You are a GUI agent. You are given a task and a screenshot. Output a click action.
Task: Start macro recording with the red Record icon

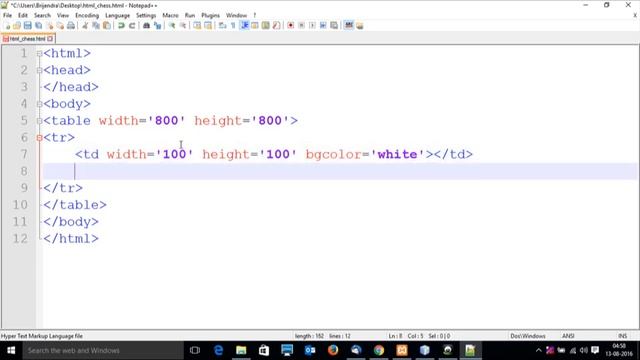[x=291, y=25]
